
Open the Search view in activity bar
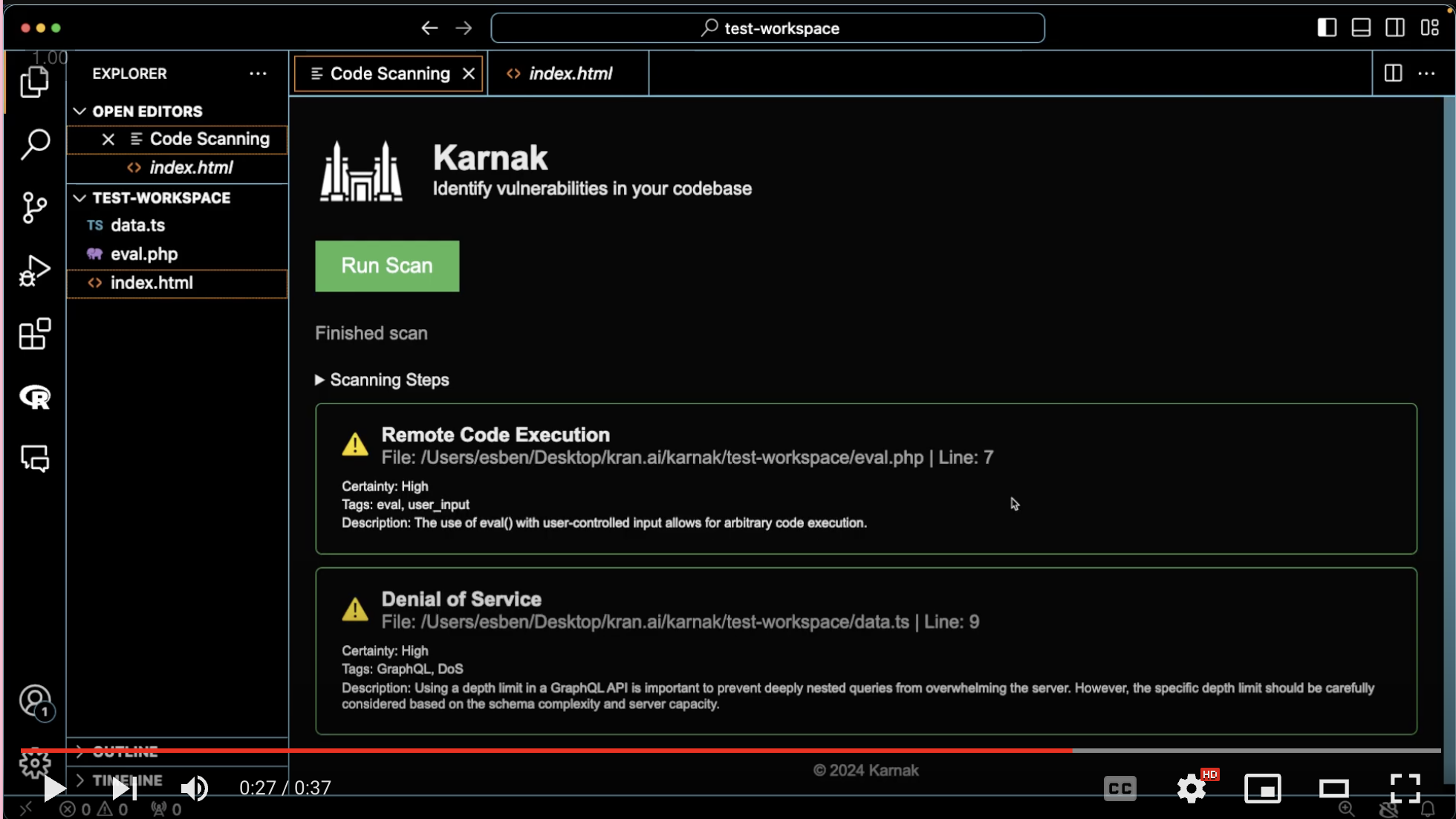click(x=35, y=144)
